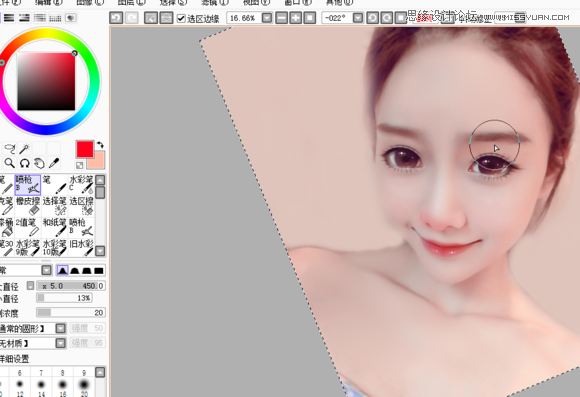Select the lasso selection tool
The height and width of the screenshot is (397, 580).
pyautogui.click(x=10, y=148)
